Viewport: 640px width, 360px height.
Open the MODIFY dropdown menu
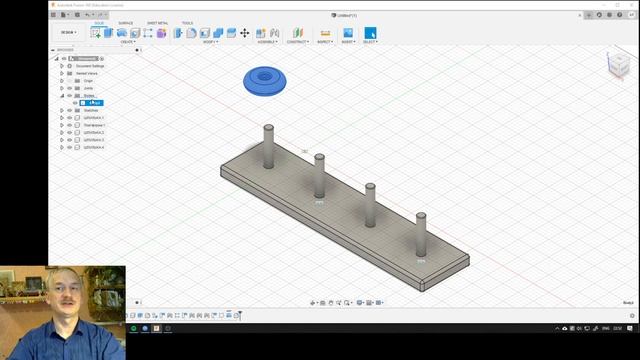(211, 42)
